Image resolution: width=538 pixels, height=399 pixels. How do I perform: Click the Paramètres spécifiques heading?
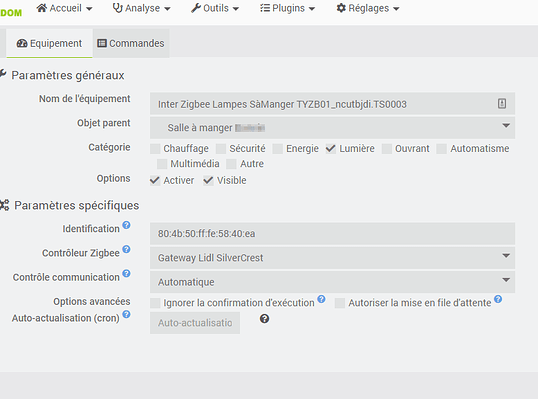77,205
